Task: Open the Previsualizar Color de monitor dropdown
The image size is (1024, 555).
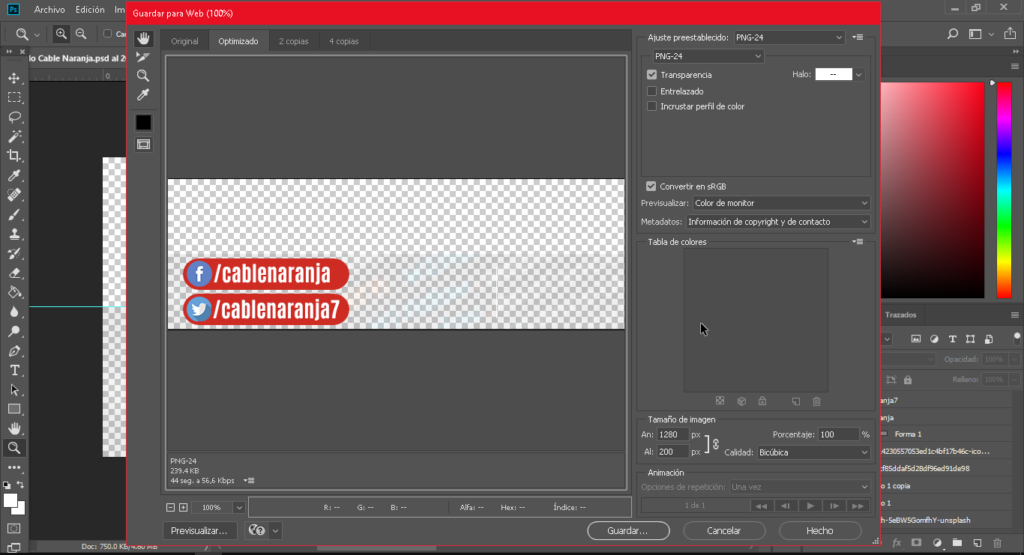Action: point(782,203)
